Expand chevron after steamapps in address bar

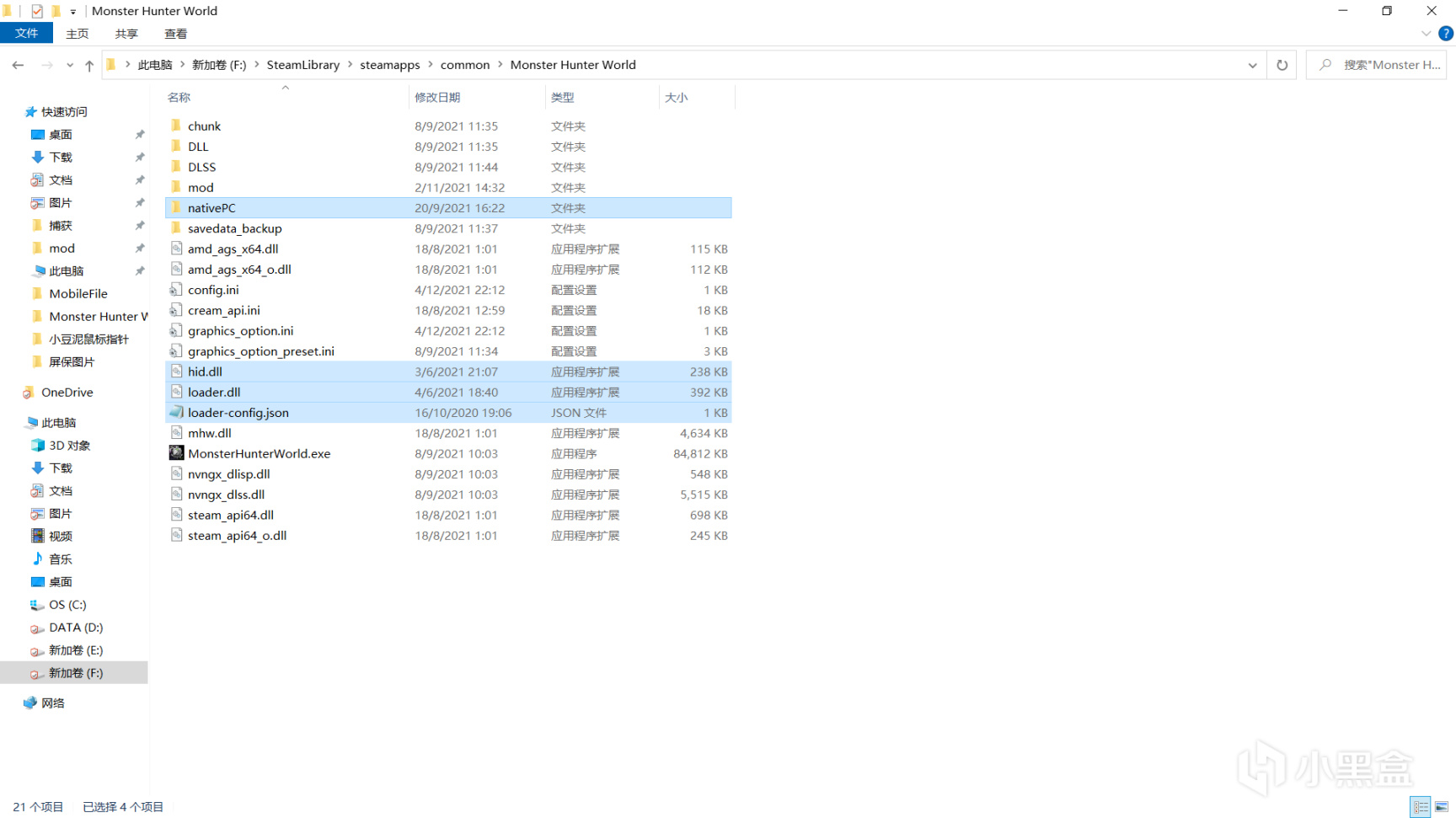[x=431, y=65]
